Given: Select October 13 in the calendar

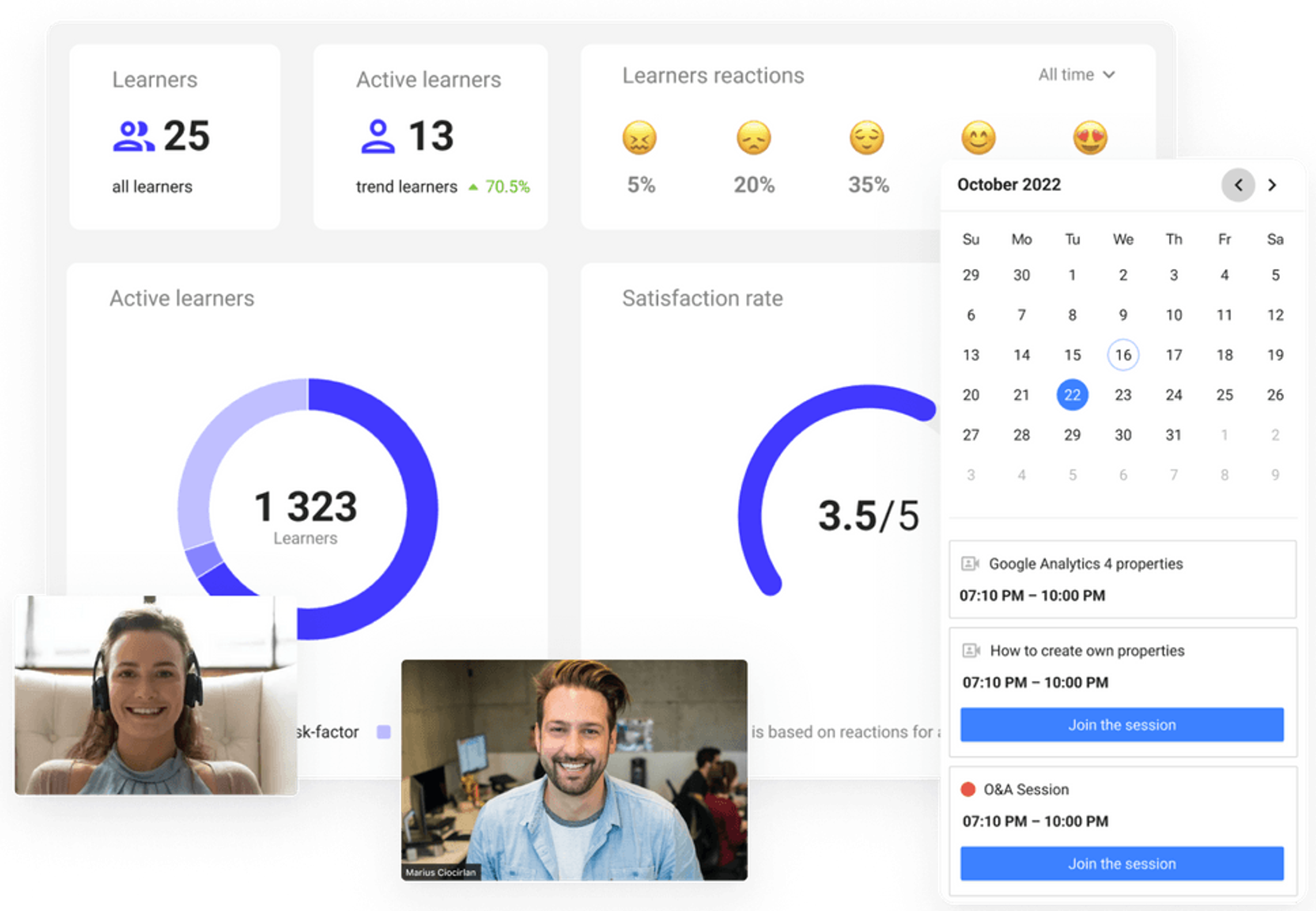Looking at the screenshot, I should pyautogui.click(x=971, y=355).
